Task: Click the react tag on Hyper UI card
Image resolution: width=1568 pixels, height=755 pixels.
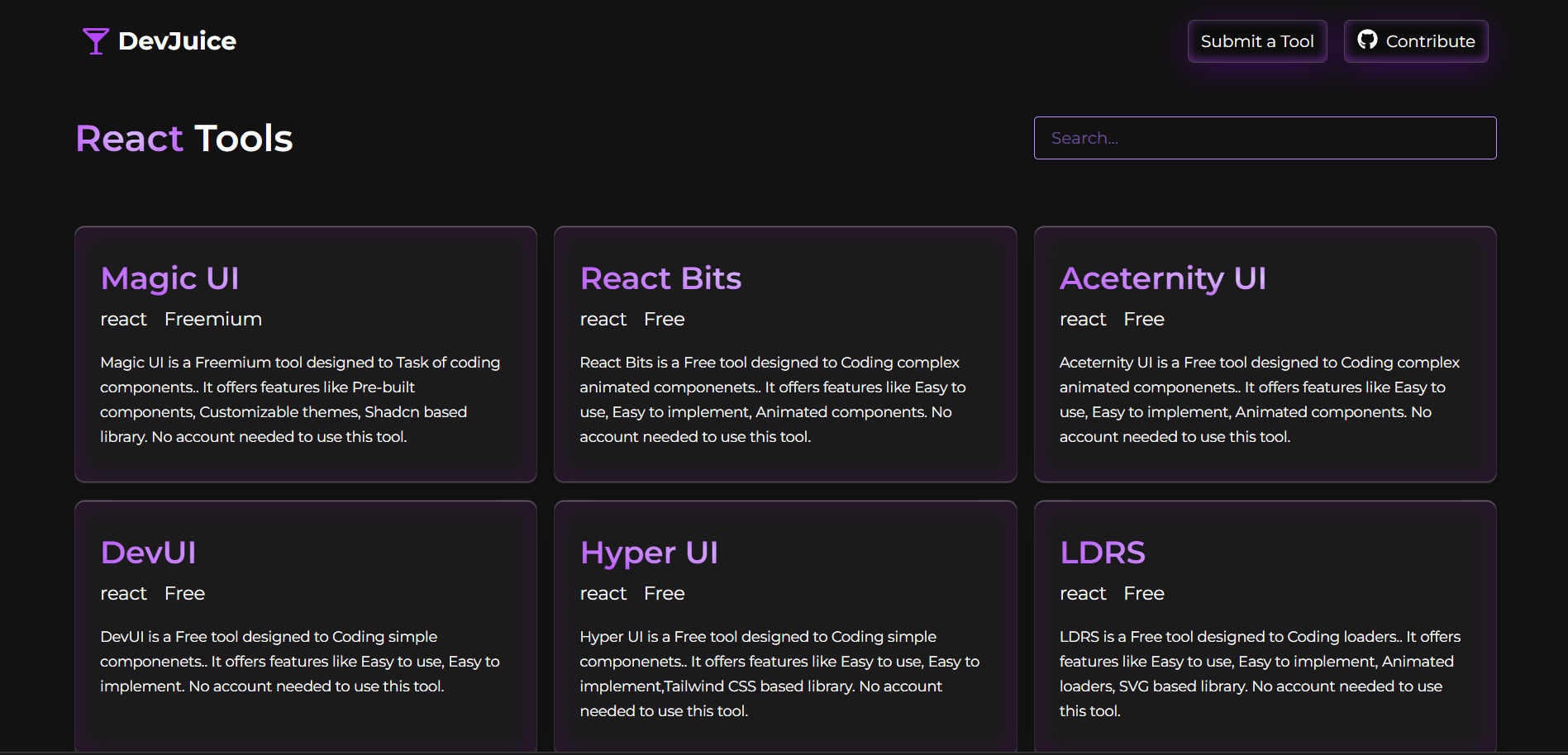Action: [x=603, y=593]
